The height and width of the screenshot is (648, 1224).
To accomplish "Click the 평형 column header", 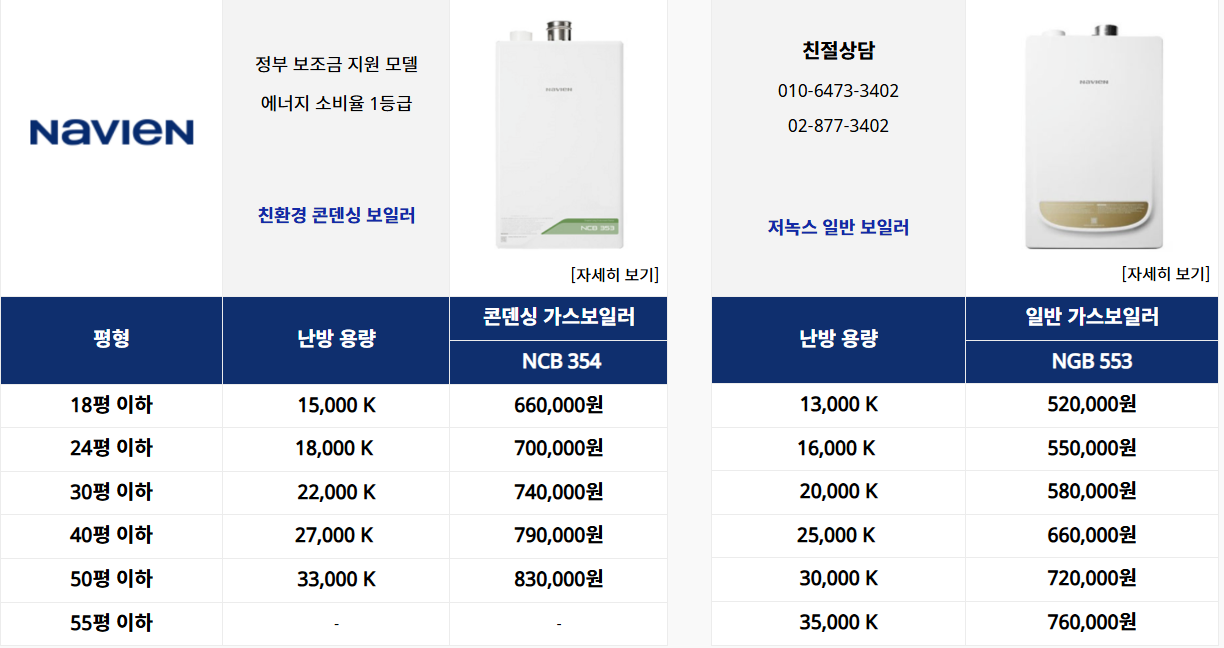I will click(111, 340).
